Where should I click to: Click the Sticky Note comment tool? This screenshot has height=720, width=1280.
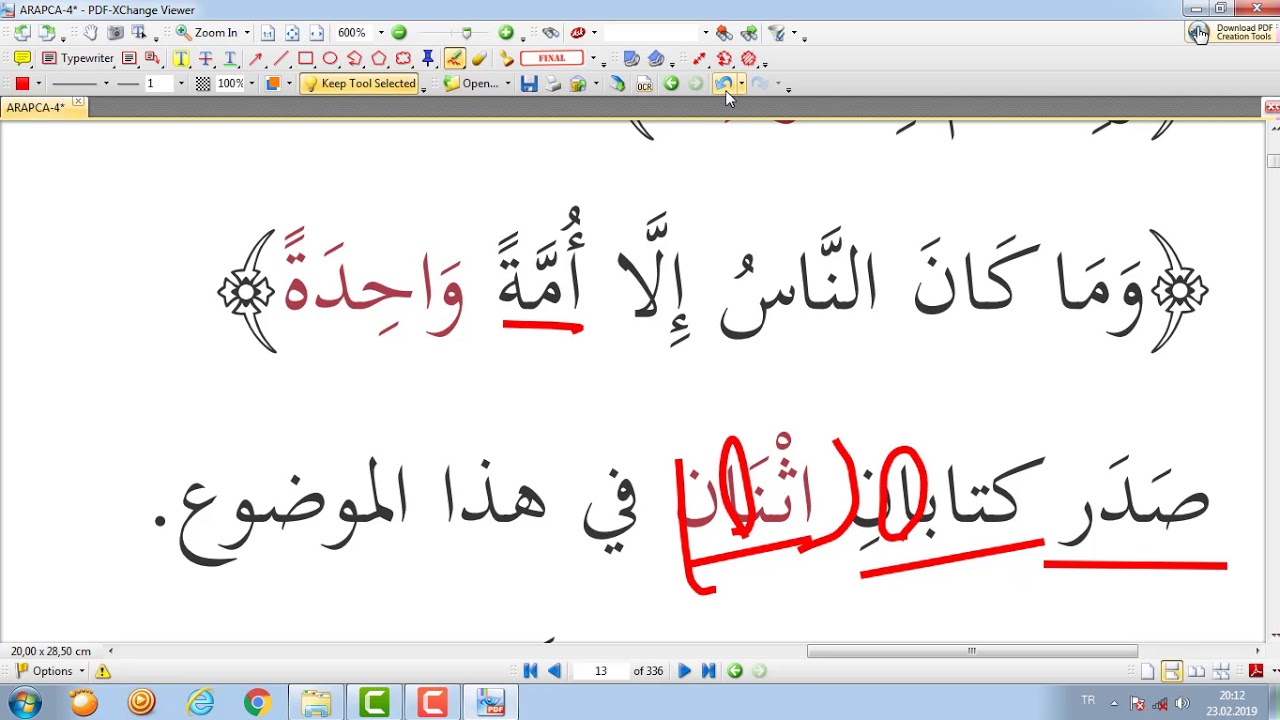[x=22, y=59]
